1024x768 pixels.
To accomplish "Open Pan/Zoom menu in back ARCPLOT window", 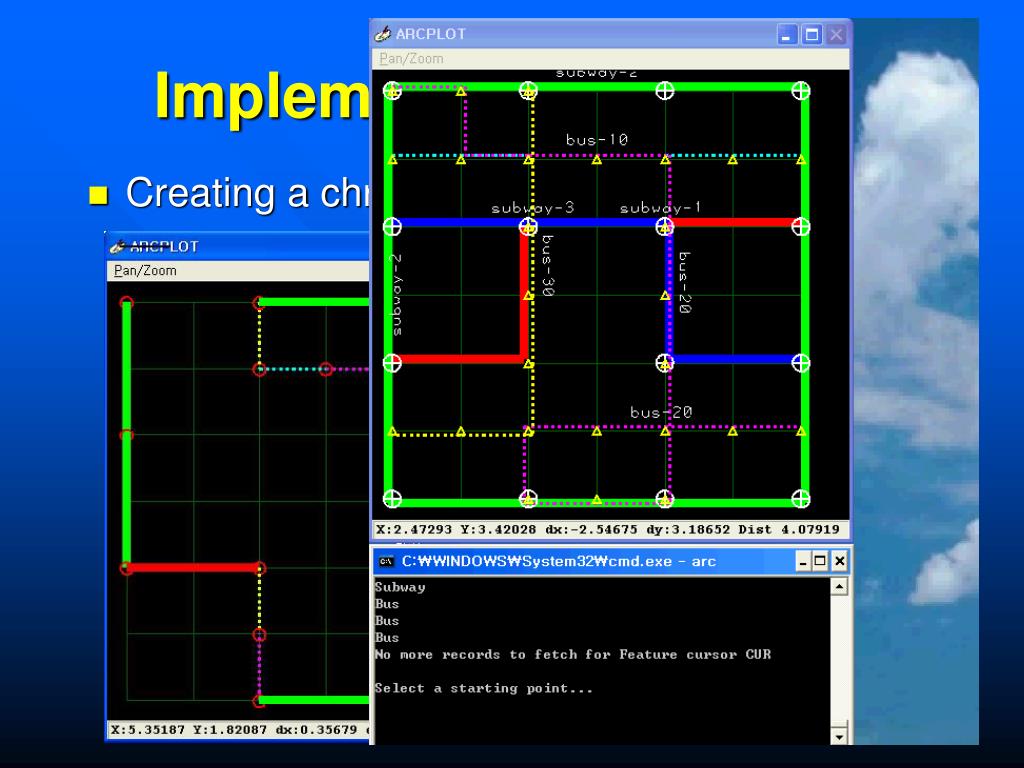I will point(145,270).
